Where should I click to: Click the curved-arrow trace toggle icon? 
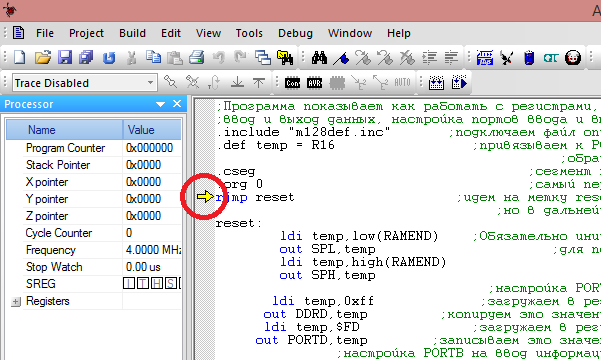[215, 82]
